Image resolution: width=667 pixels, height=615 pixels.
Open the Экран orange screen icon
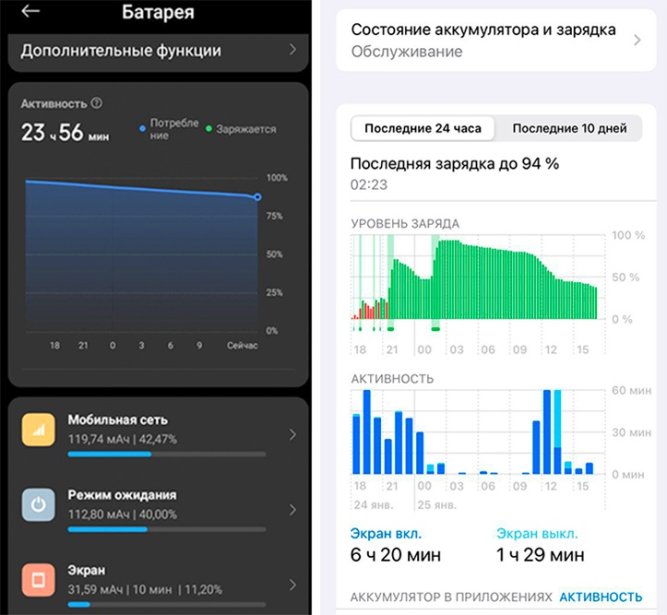(x=38, y=580)
